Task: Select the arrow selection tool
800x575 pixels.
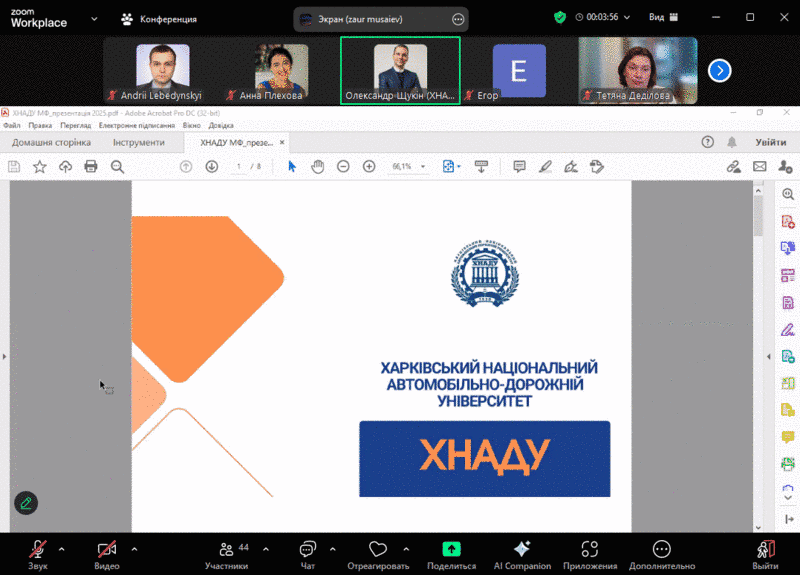Action: pos(292,166)
